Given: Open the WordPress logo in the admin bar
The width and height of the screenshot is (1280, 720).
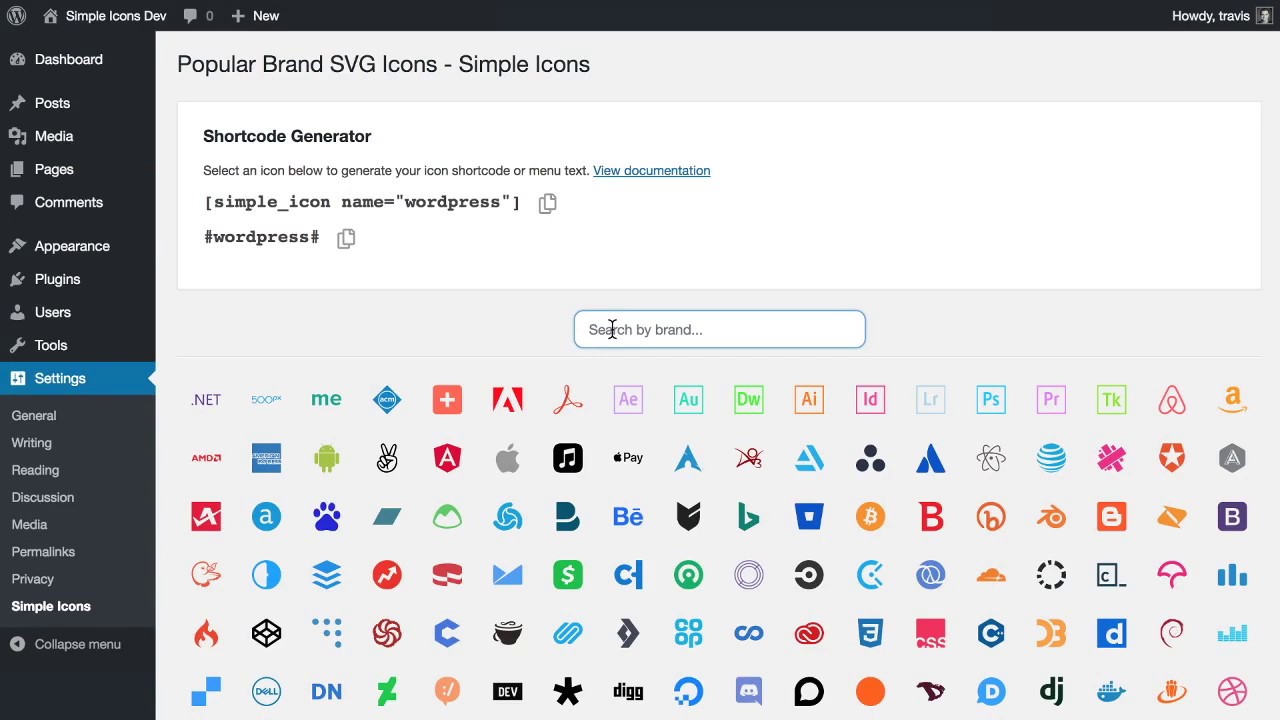Looking at the screenshot, I should [x=16, y=15].
